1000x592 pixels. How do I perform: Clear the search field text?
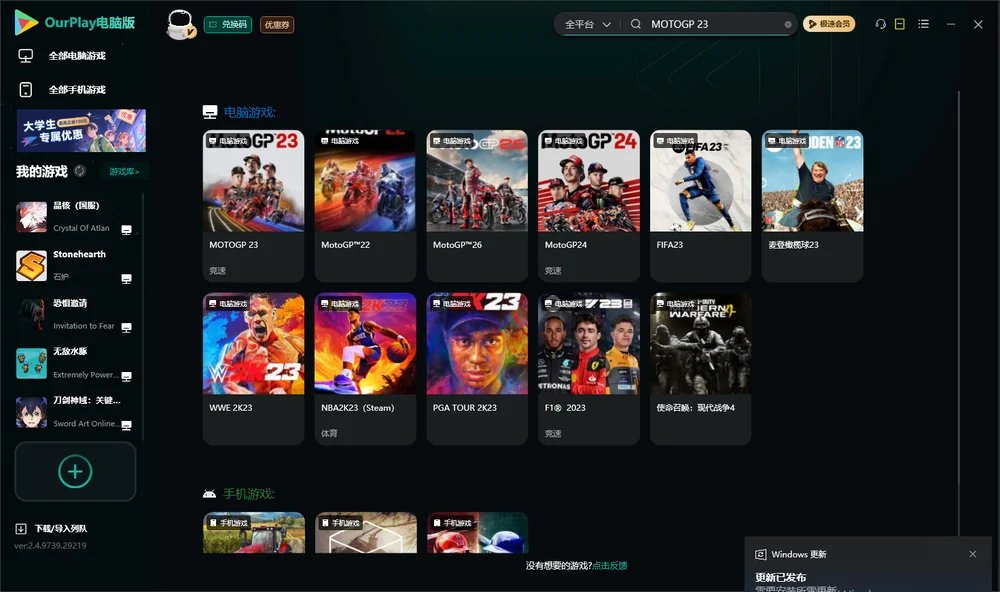pos(788,24)
